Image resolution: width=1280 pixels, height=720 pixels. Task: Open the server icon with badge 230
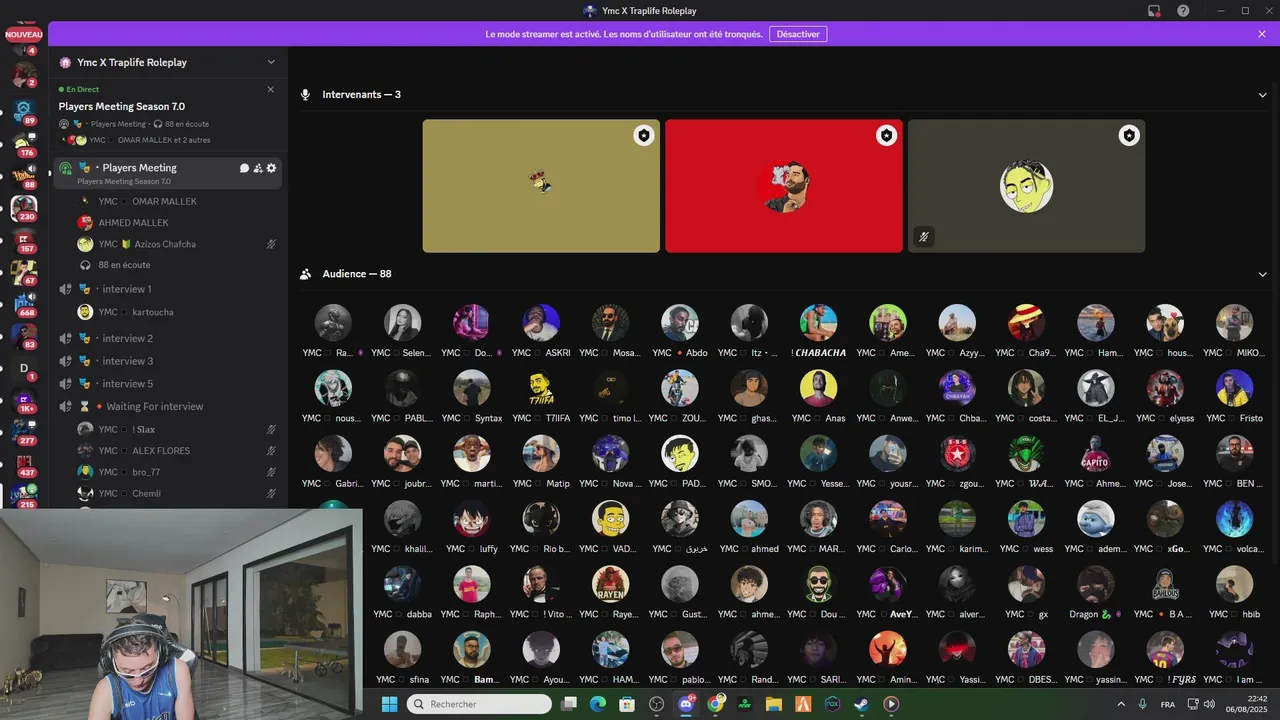click(24, 208)
